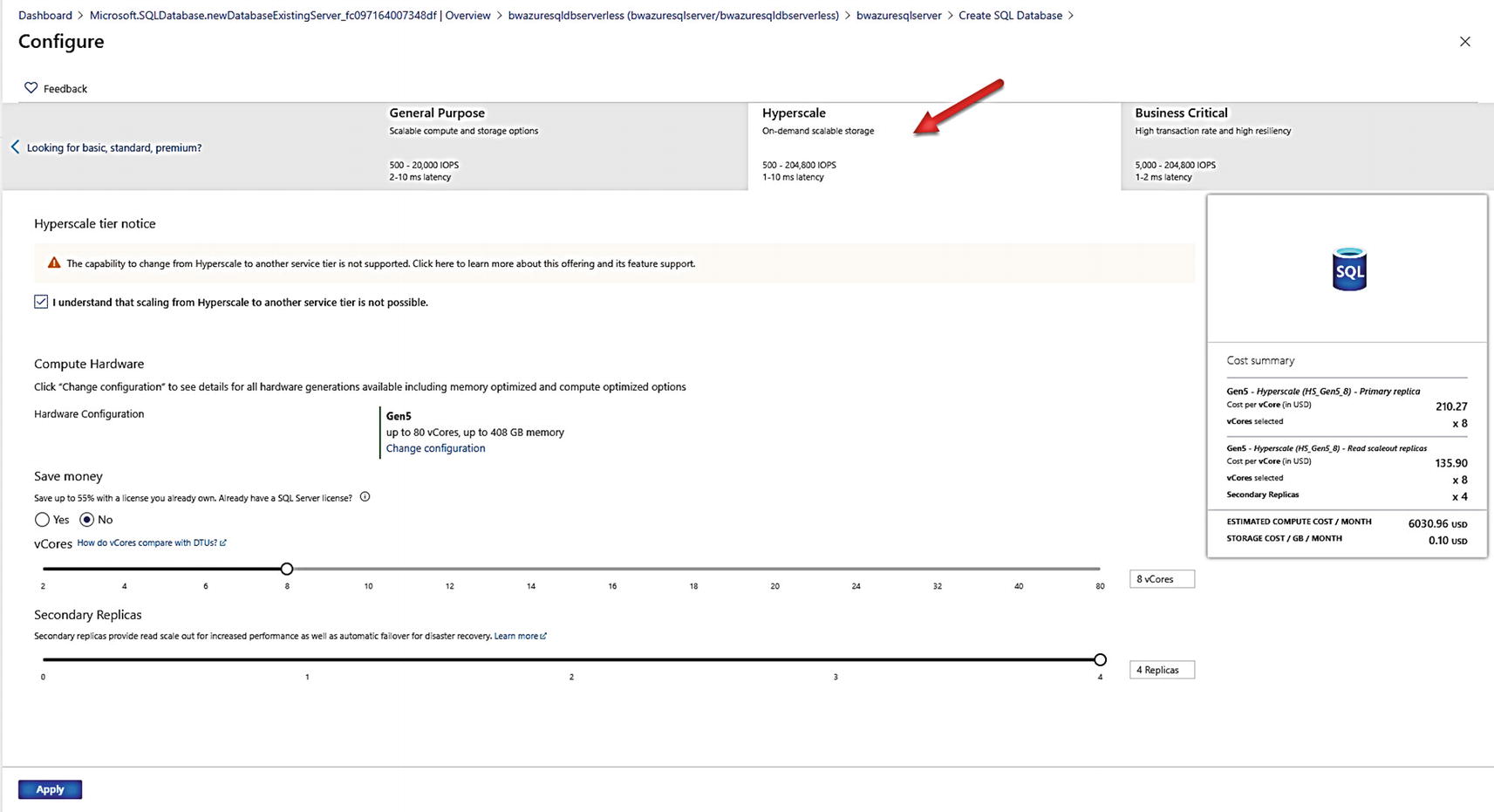Click the Compute Hardware heading
1494x812 pixels.
pyautogui.click(x=89, y=364)
